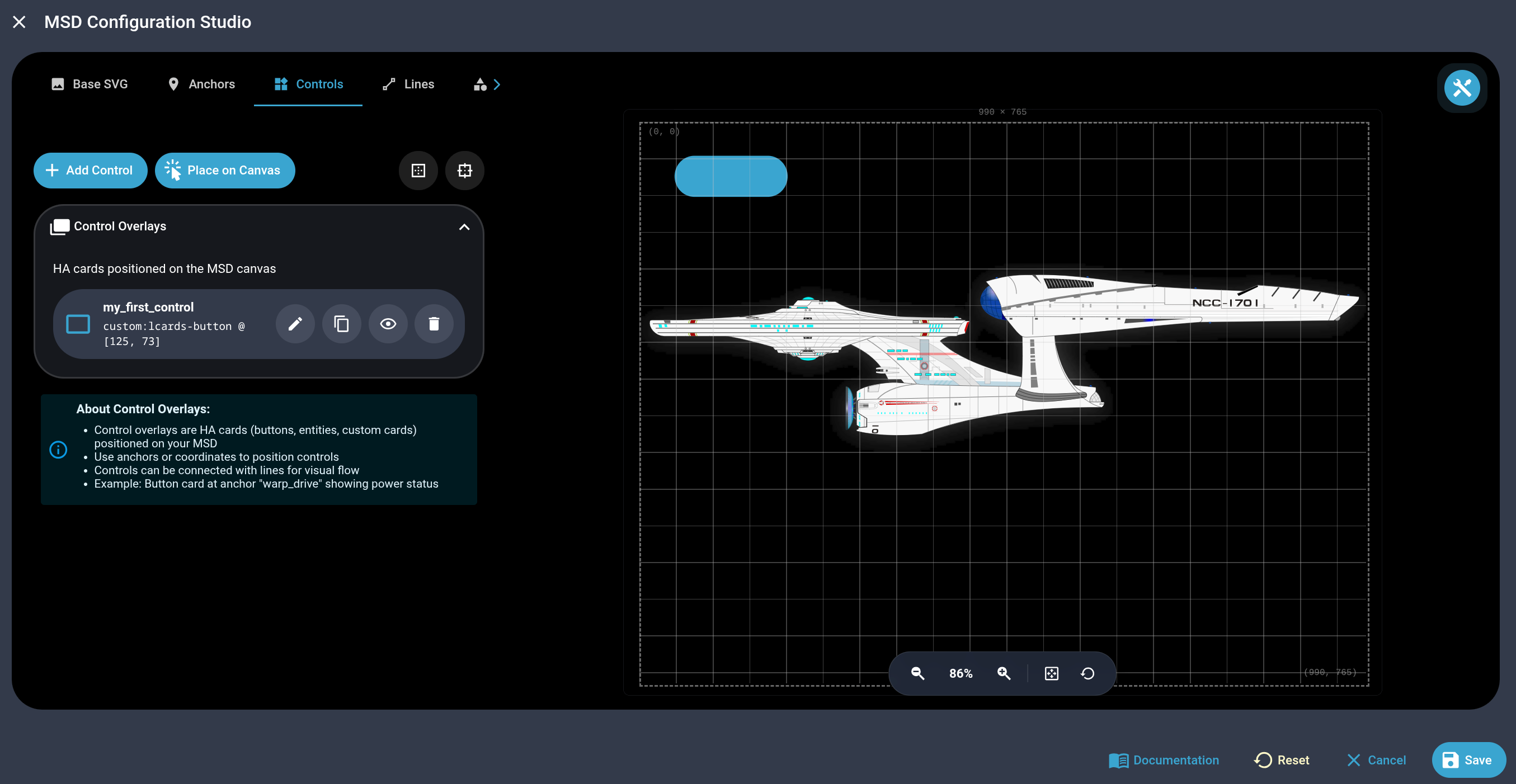Close the MSD Configuration Studio dialog
This screenshot has width=1516, height=784.
pyautogui.click(x=19, y=22)
